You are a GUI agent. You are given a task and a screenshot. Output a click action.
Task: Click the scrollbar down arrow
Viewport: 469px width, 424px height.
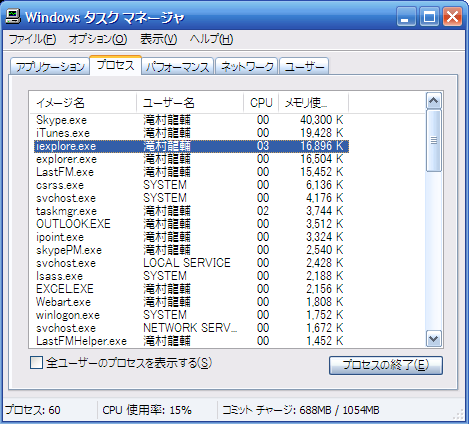[x=434, y=339]
